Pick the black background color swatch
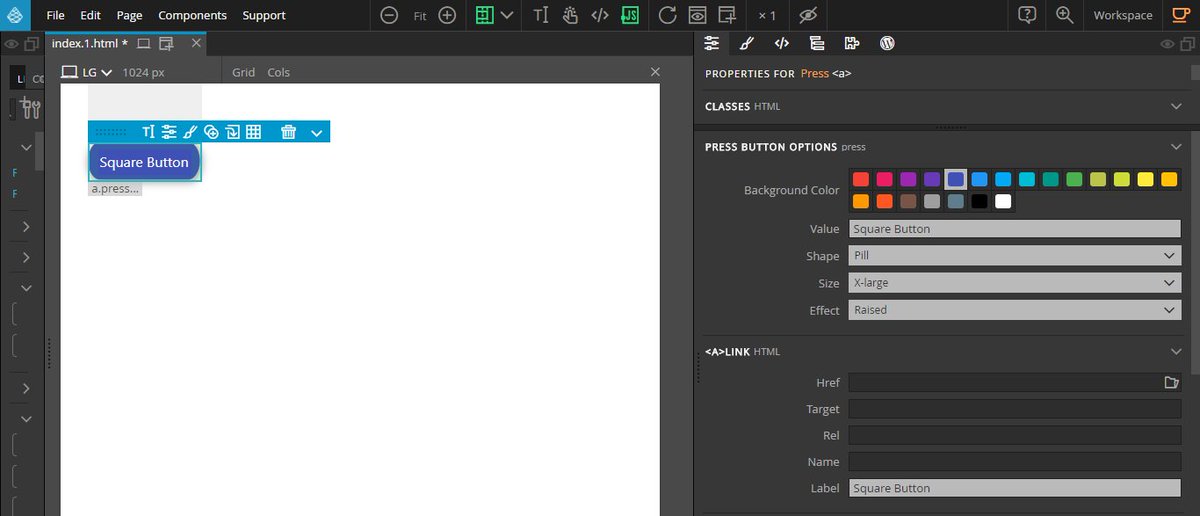This screenshot has width=1200, height=516. 980,201
